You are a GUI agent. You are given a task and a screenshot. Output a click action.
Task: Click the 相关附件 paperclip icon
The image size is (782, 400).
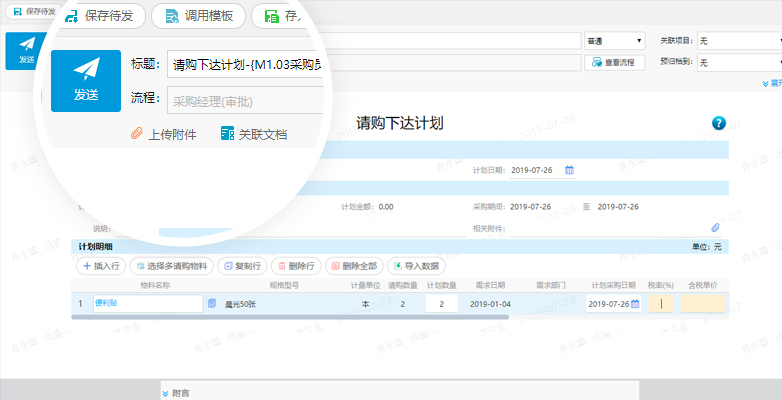coord(714,228)
